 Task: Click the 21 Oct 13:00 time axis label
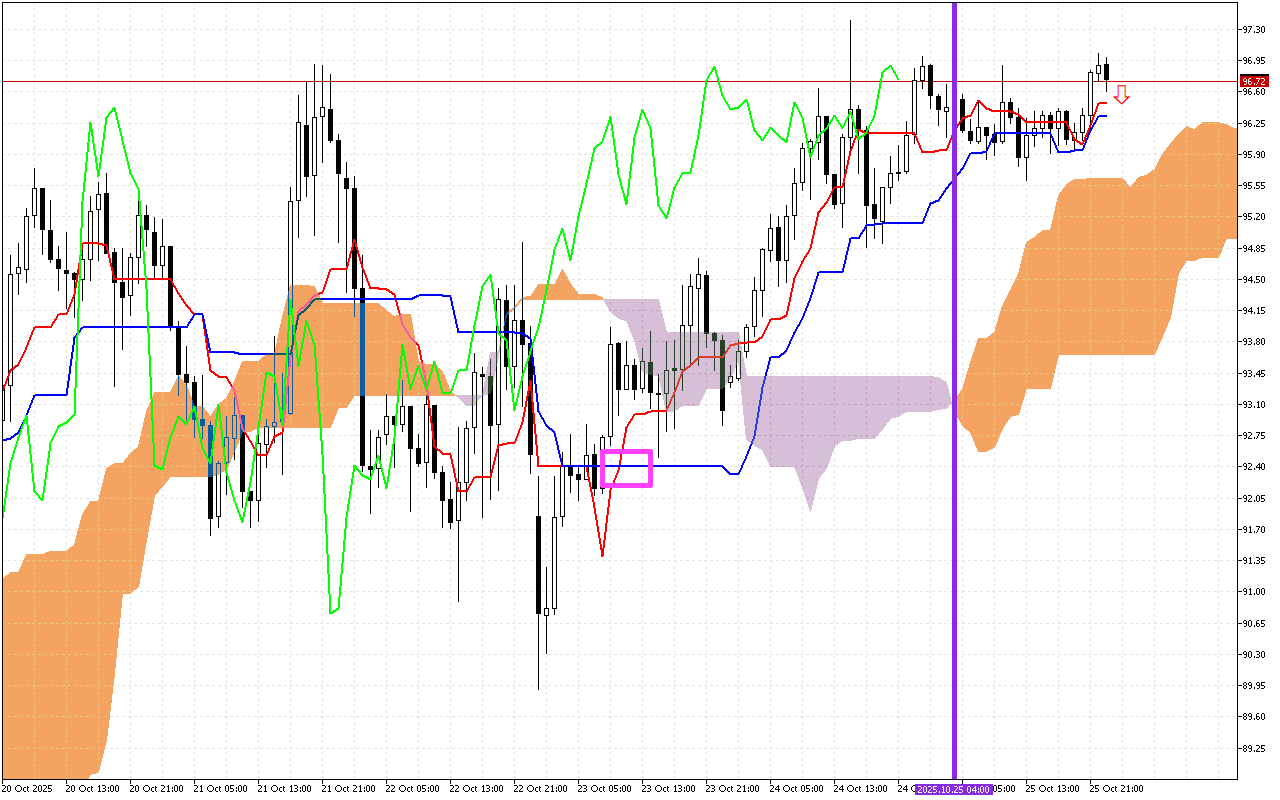(284, 789)
